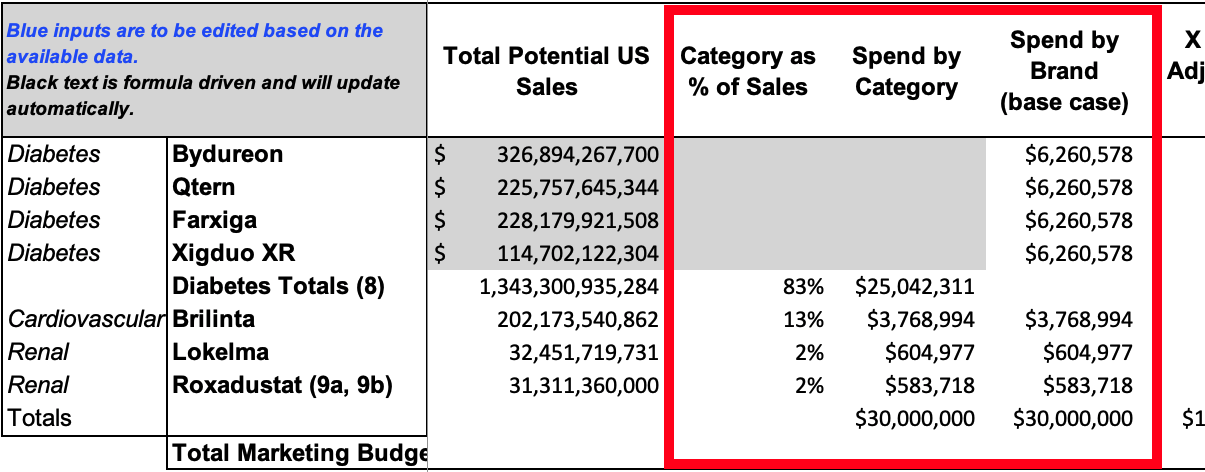Click the Brilinta brand cell

[x=296, y=319]
